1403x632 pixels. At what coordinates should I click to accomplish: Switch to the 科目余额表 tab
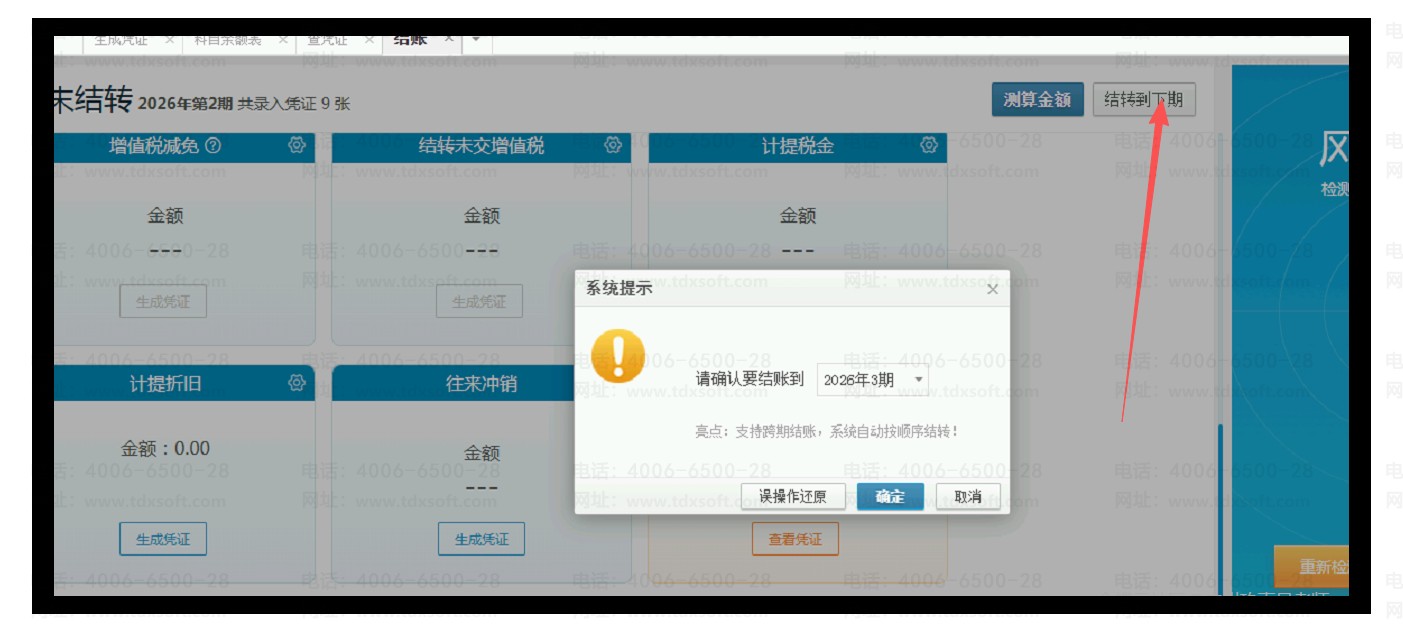point(227,40)
